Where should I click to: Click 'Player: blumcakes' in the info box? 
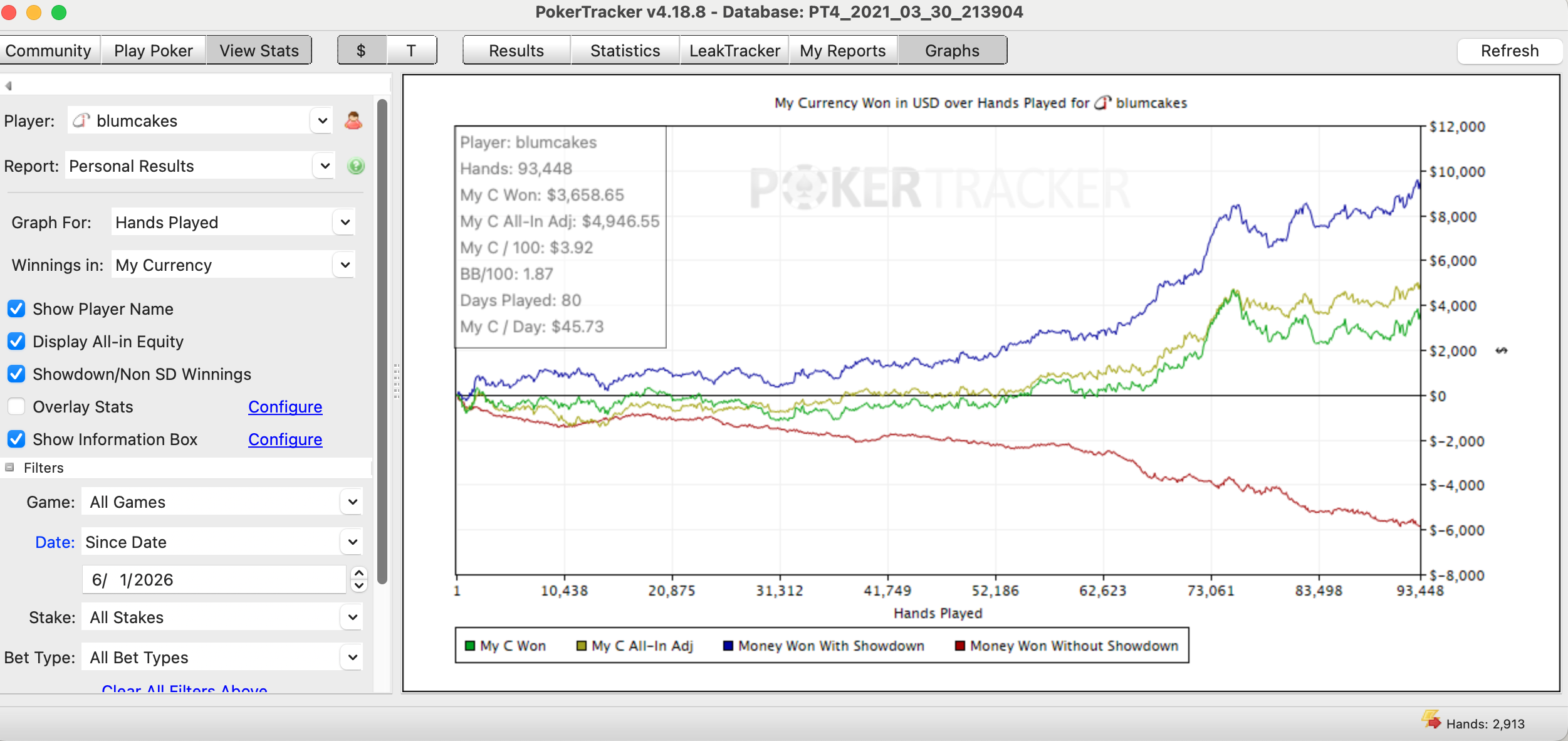click(x=528, y=142)
